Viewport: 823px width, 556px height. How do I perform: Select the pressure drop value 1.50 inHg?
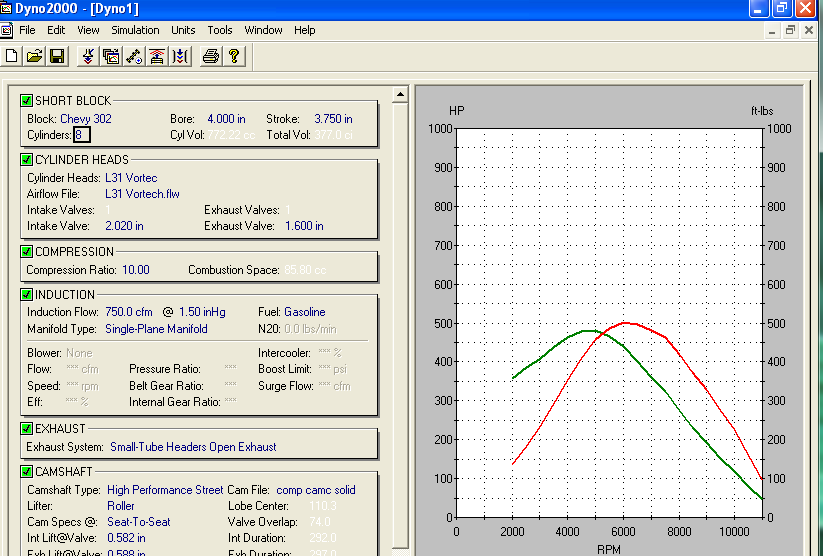click(202, 312)
